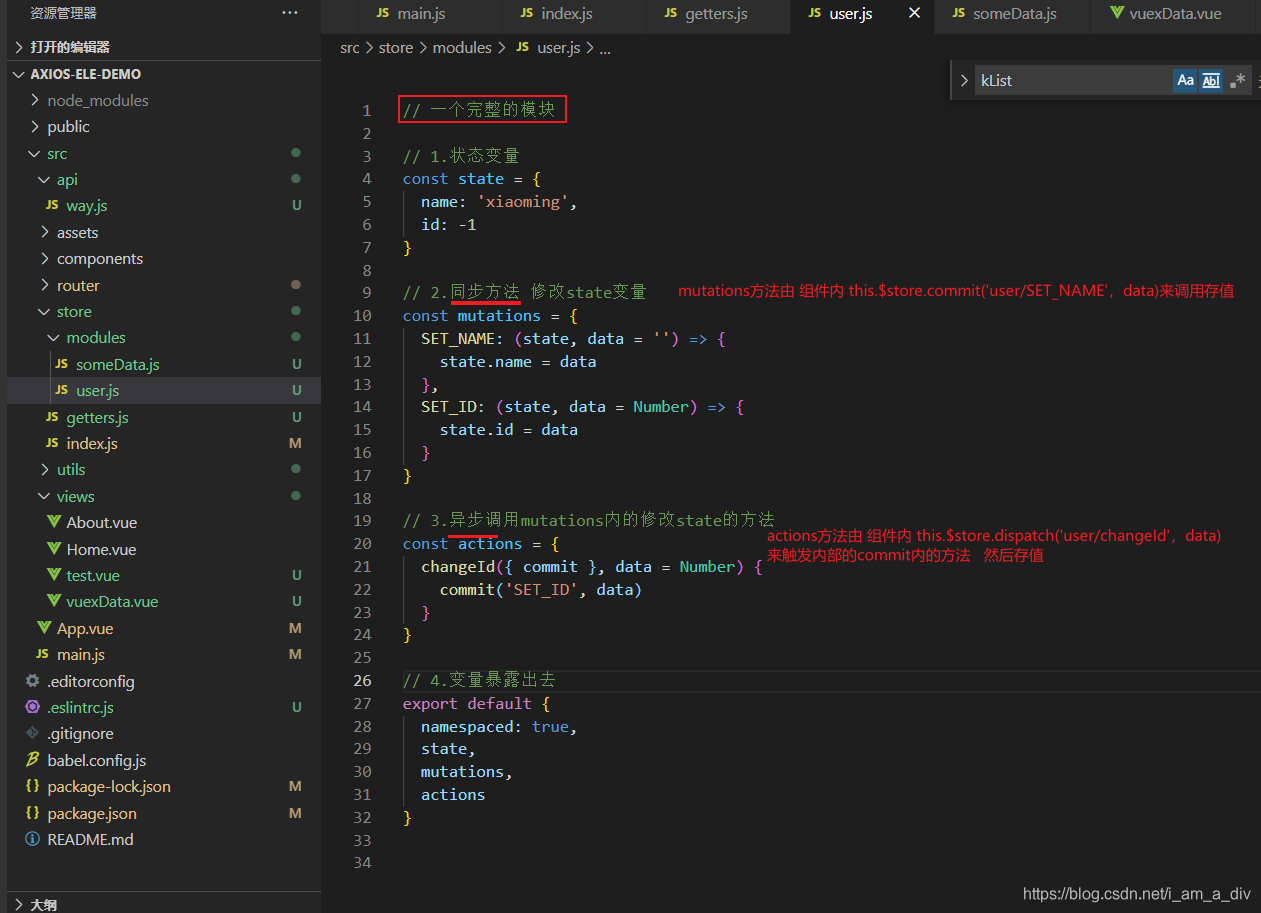Open the explorer more actions ellipsis
Viewport: 1261px width, 913px height.
point(290,13)
